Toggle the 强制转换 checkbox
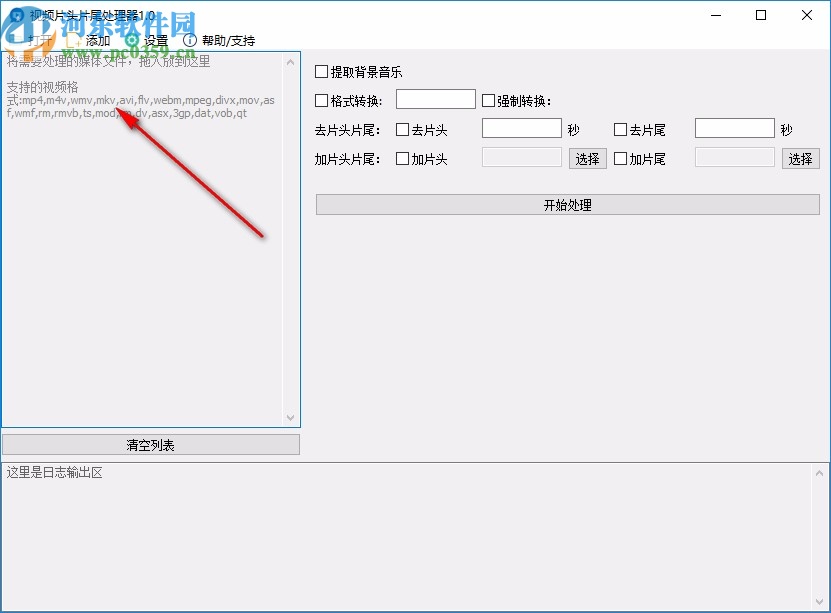 coord(488,101)
